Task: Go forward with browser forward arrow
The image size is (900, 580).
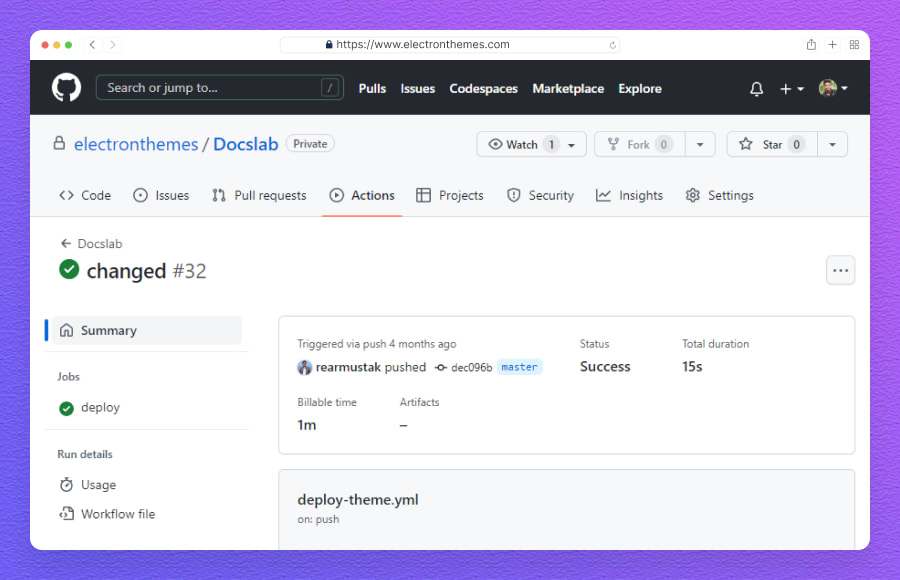Action: pos(112,45)
